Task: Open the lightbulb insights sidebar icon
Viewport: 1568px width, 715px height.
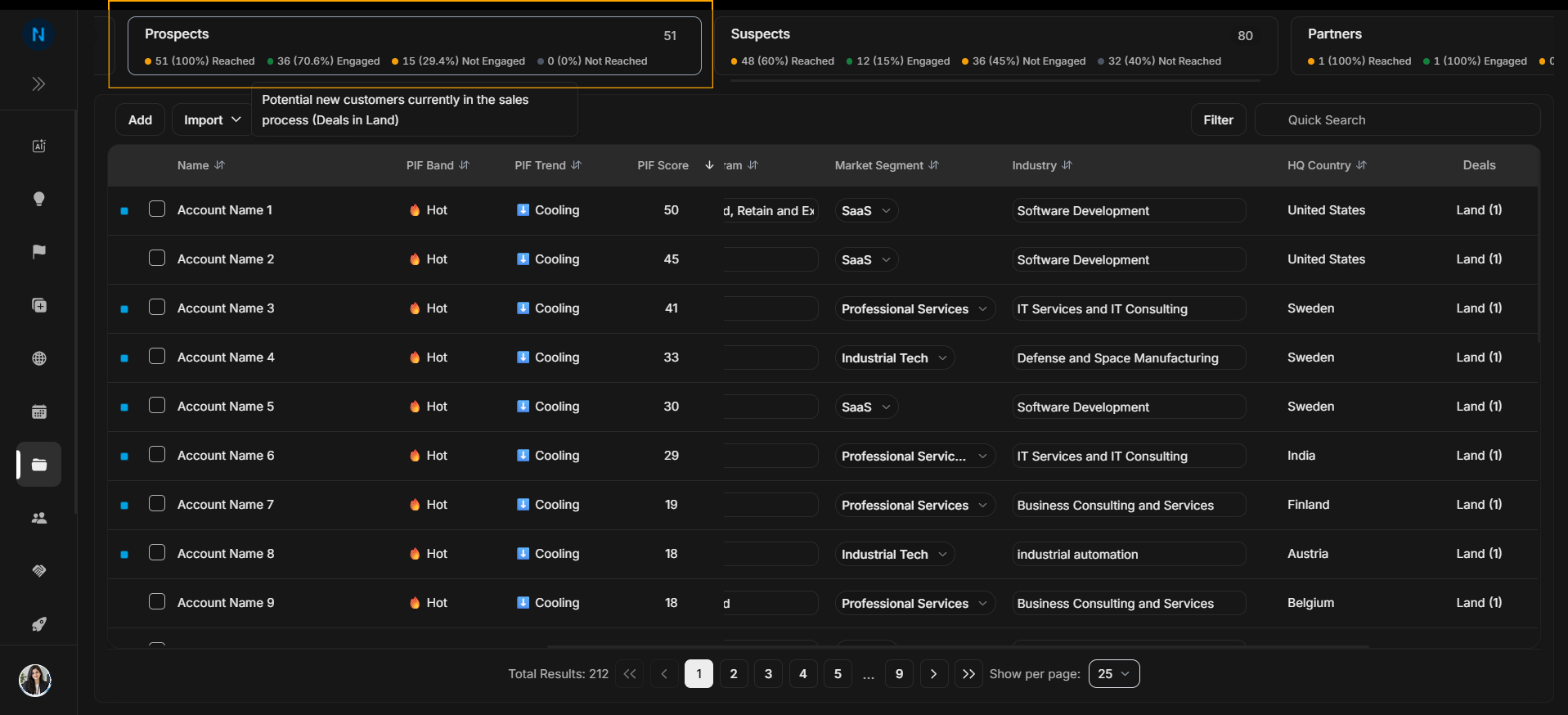Action: coord(38,199)
